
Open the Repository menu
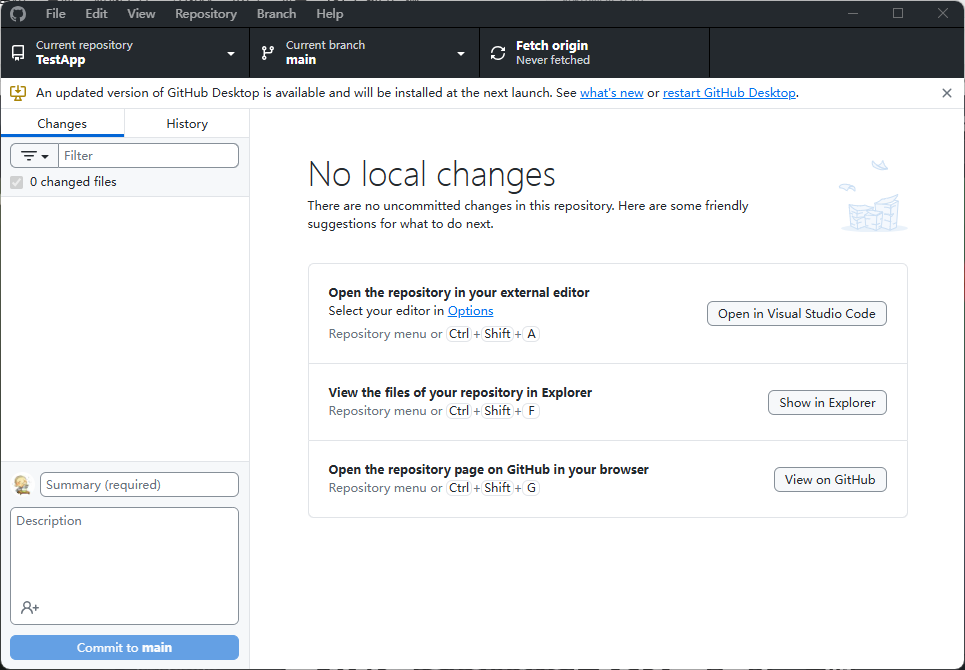coord(206,14)
